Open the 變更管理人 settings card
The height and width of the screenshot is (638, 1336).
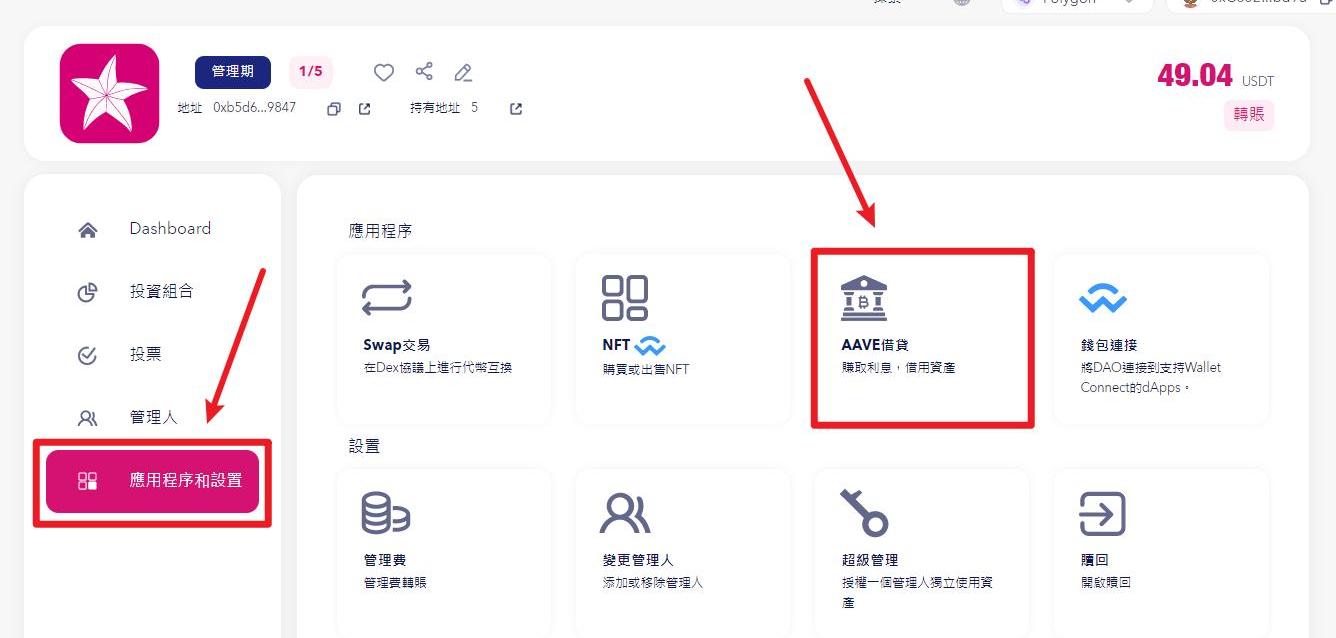click(683, 553)
